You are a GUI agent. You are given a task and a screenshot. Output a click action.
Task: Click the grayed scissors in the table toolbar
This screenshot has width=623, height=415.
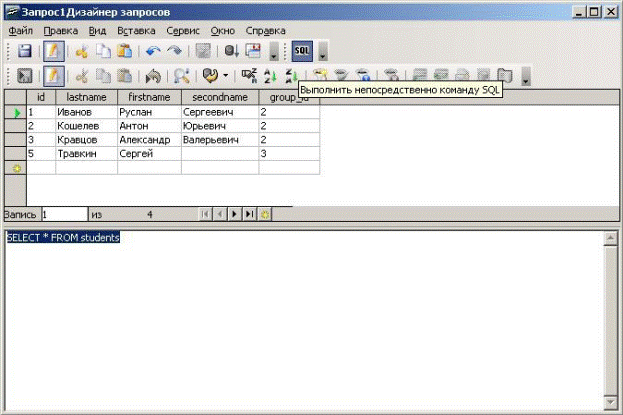click(x=82, y=76)
